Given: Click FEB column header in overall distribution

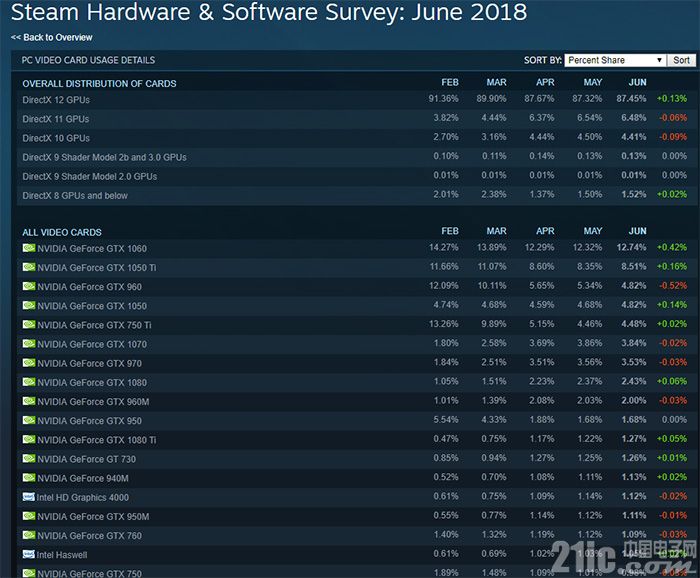Looking at the screenshot, I should tap(450, 83).
